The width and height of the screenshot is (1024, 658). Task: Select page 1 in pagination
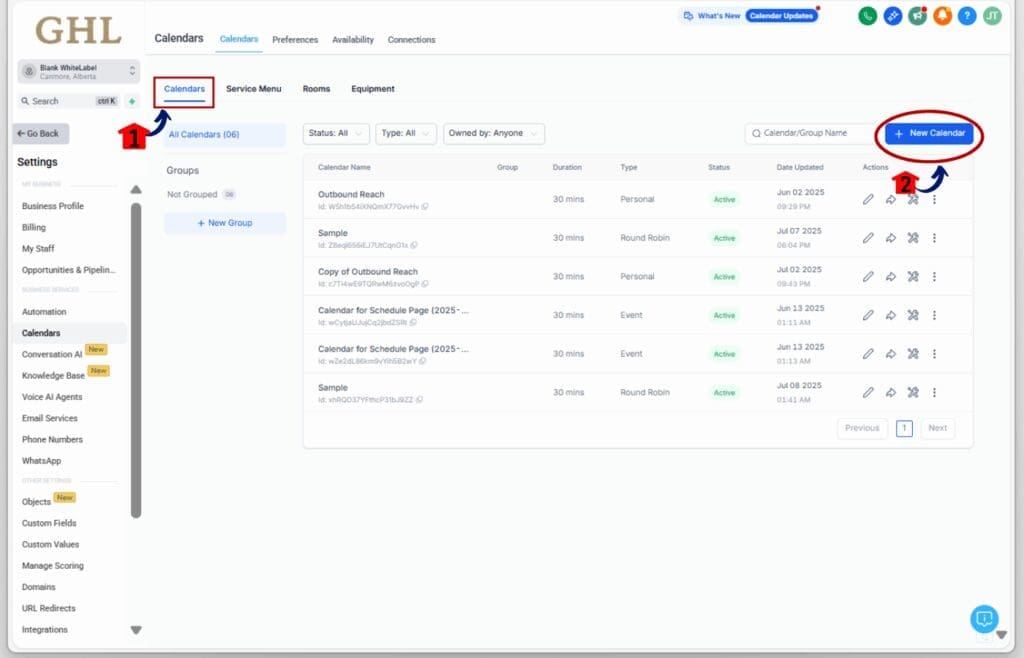coord(904,428)
